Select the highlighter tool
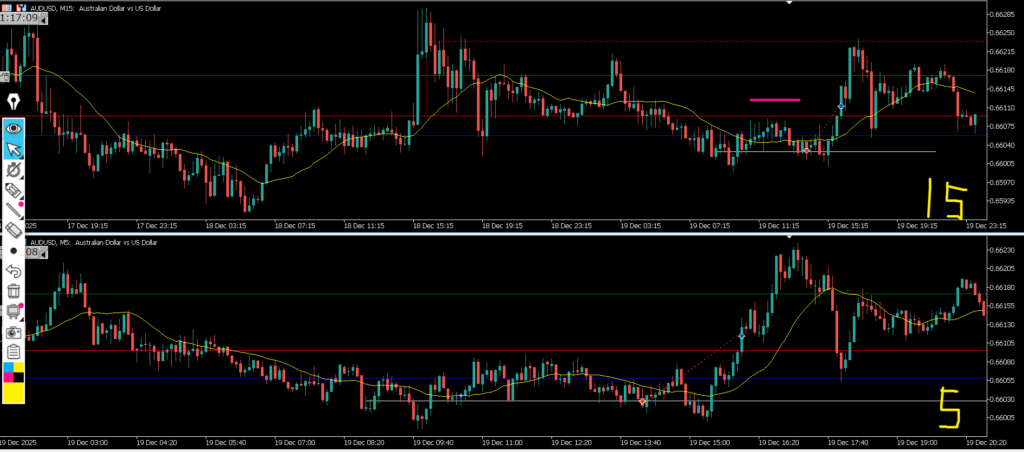 click(14, 190)
